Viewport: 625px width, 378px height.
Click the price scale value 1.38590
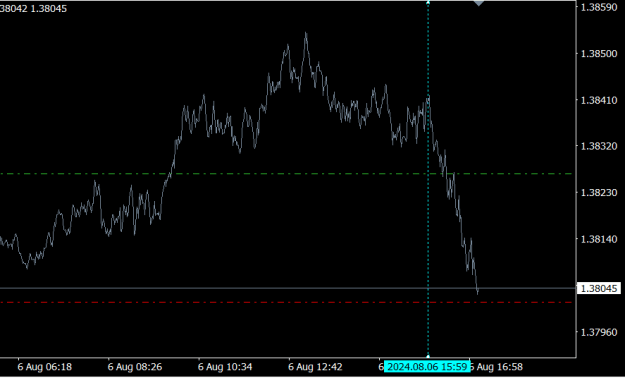[x=599, y=8]
